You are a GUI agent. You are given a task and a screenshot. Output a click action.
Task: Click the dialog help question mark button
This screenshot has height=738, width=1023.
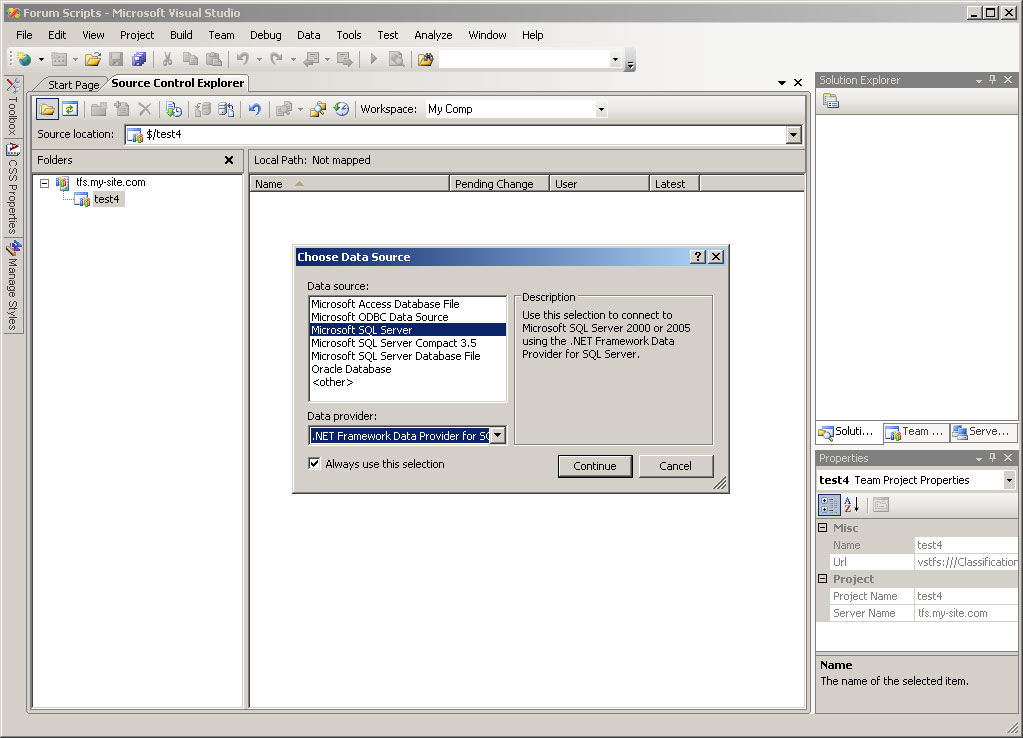[x=698, y=256]
